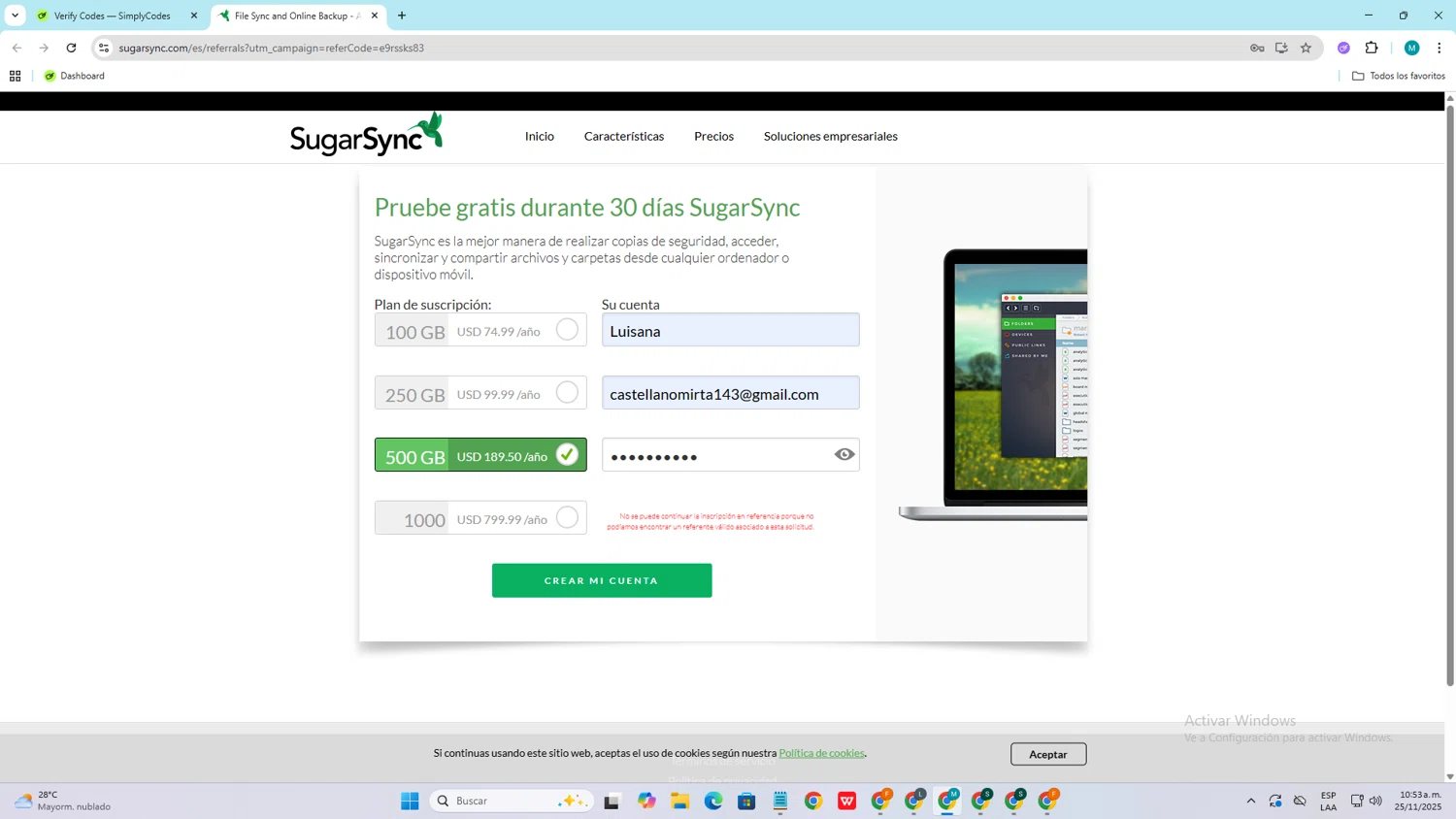Show hidden system tray icons

click(1251, 801)
